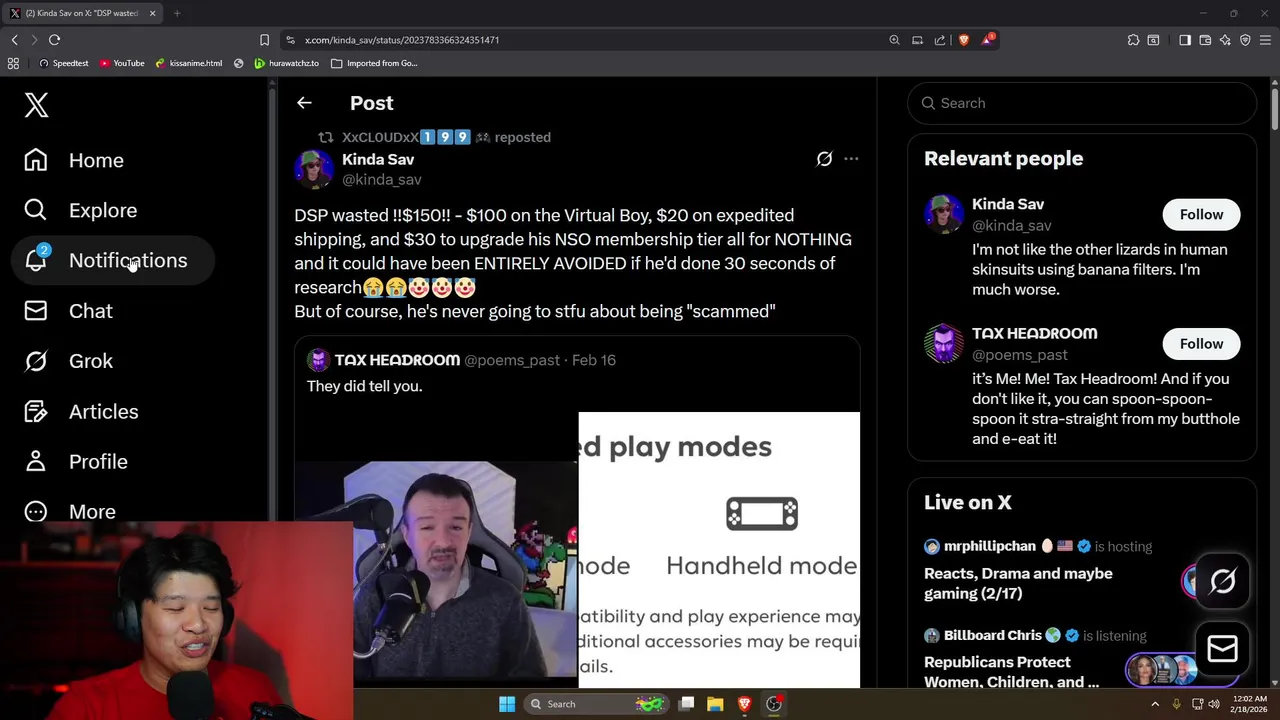Click the X logo in sidebar
The image size is (1280, 720).
[x=36, y=105]
